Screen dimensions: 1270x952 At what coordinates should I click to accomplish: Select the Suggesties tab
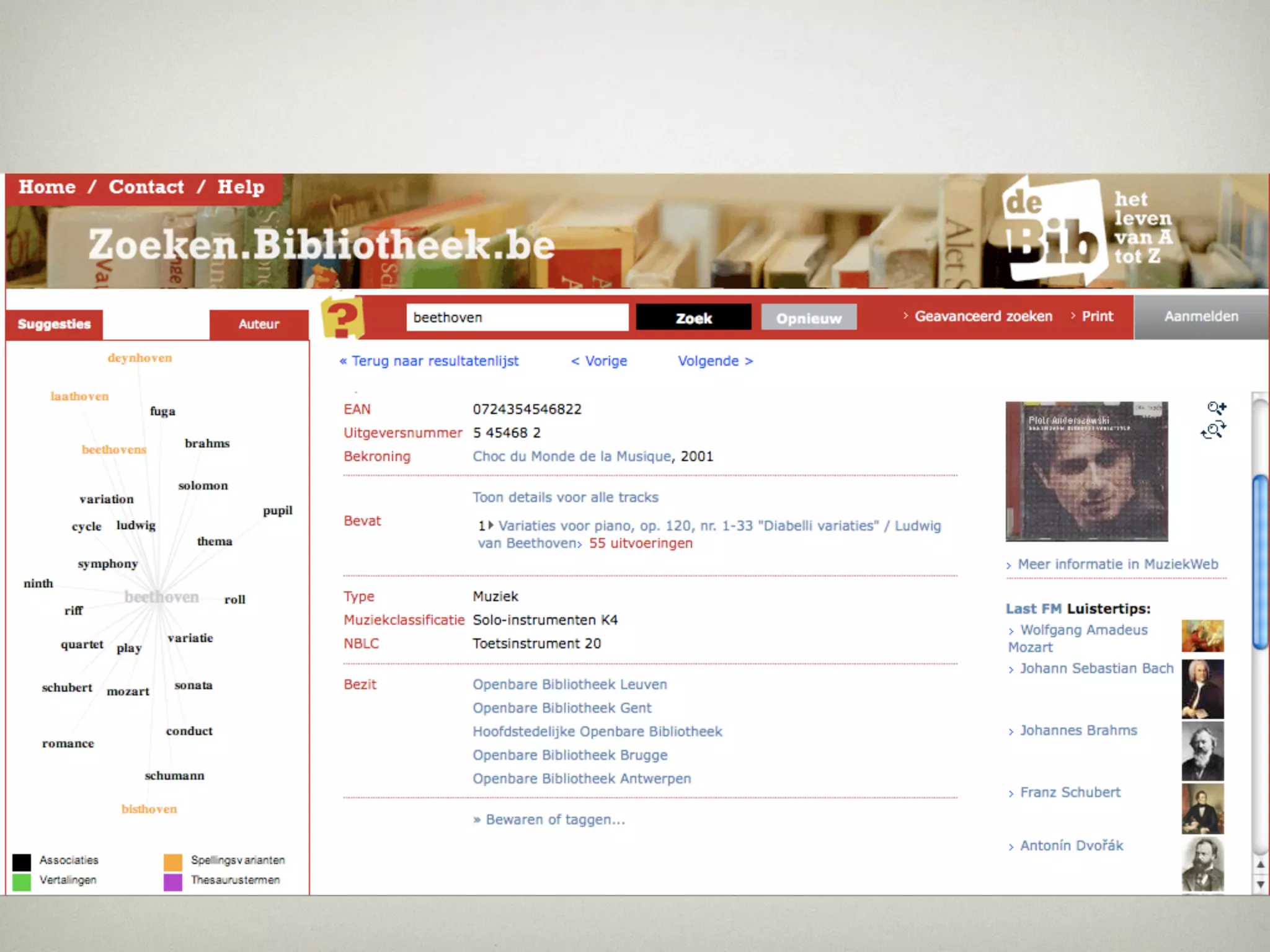(x=55, y=324)
